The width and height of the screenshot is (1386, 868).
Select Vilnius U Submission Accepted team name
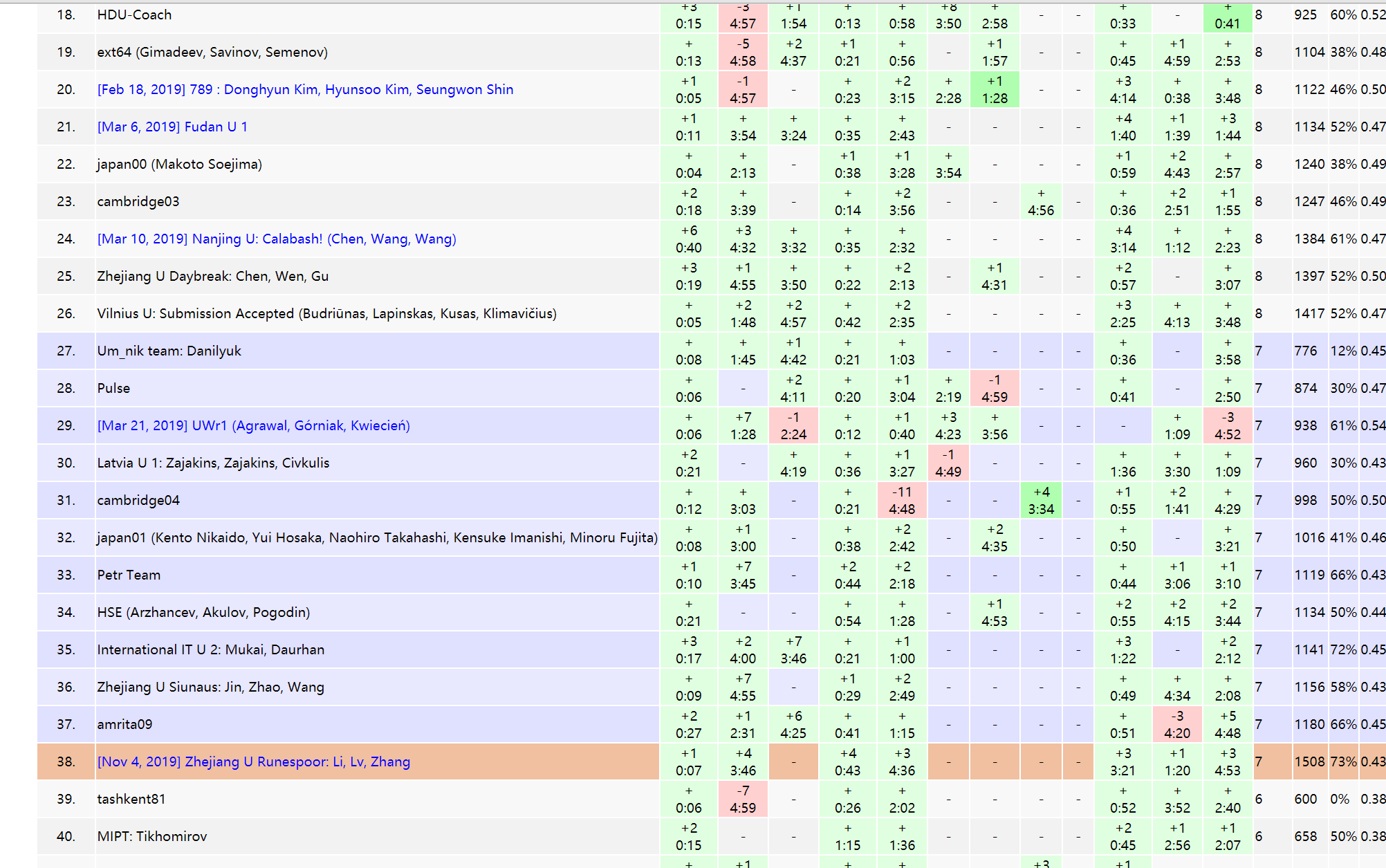click(326, 313)
